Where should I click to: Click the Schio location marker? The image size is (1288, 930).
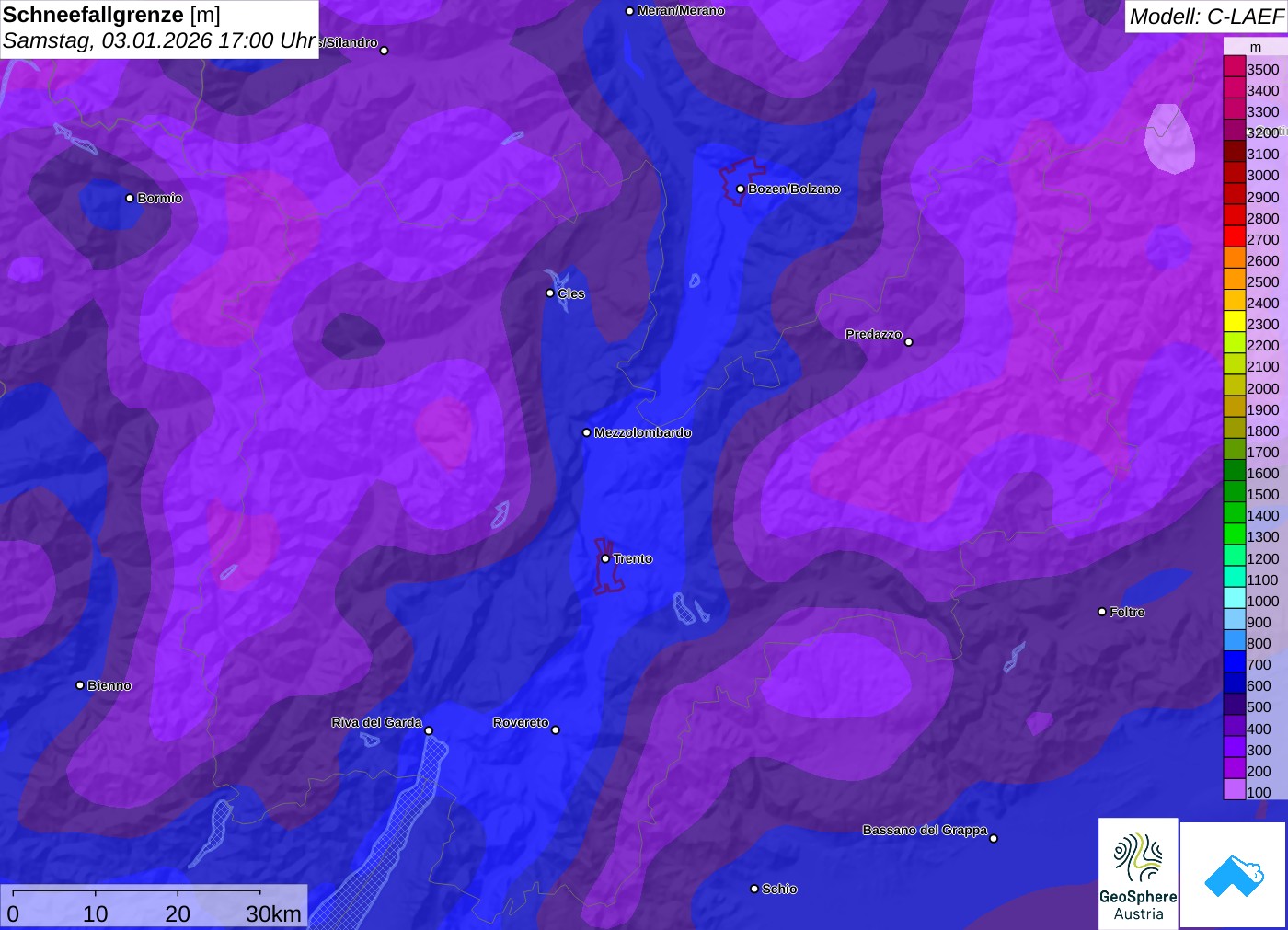pos(754,889)
